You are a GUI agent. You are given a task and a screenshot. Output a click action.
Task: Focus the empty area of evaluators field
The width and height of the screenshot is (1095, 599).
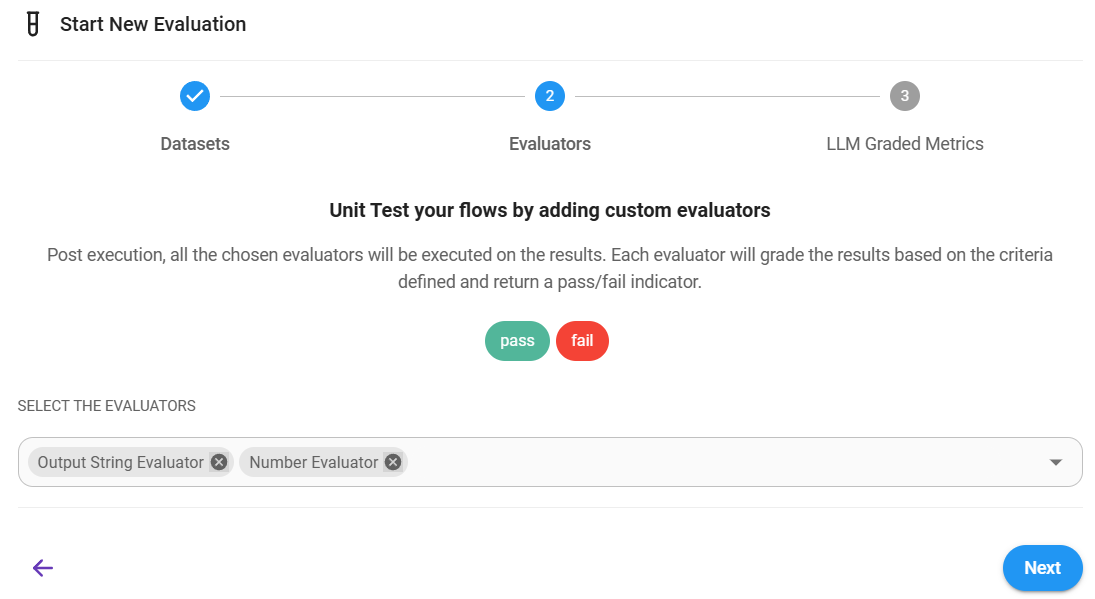[x=720, y=462]
